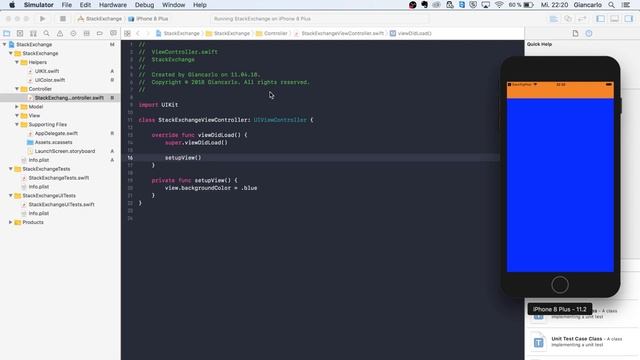Image resolution: width=640 pixels, height=360 pixels.
Task: Open Assets.xcassets catalog
Action: (x=53, y=142)
